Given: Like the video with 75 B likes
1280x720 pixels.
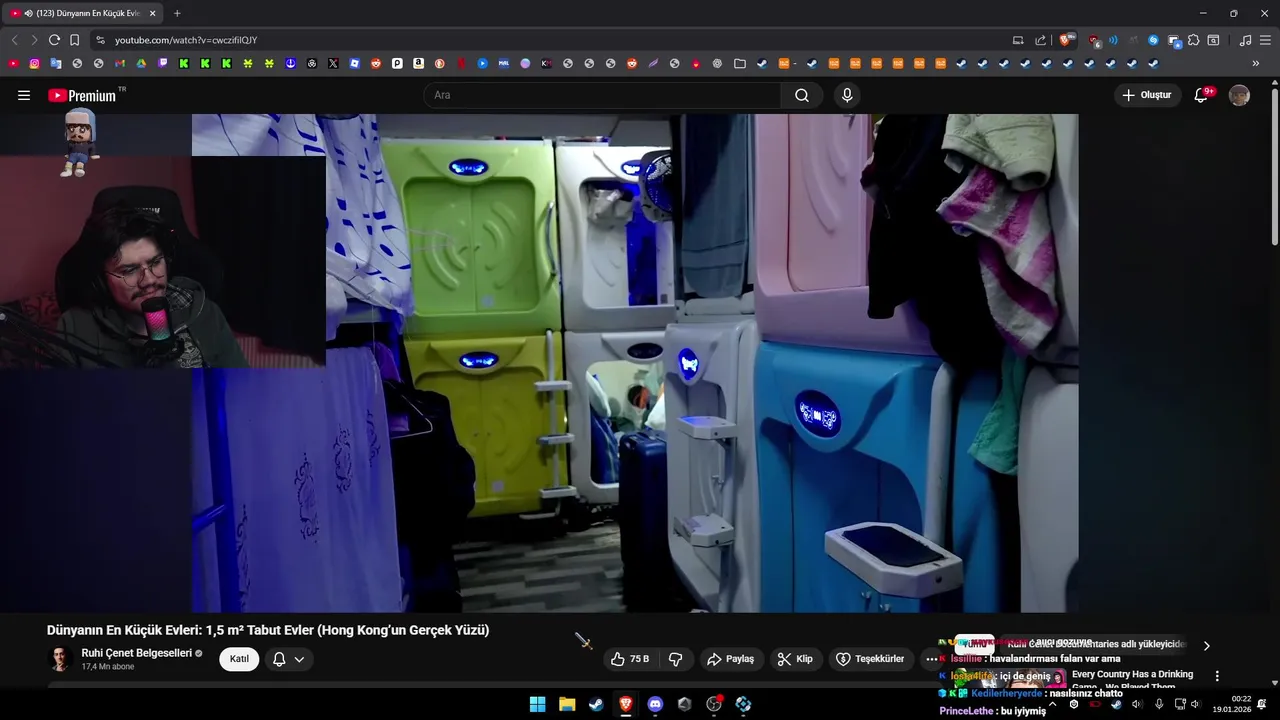Looking at the screenshot, I should click(630, 659).
